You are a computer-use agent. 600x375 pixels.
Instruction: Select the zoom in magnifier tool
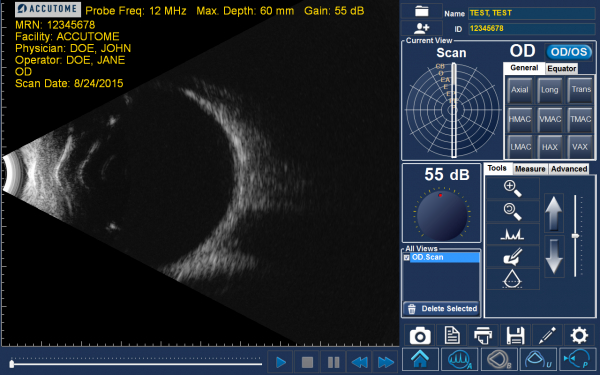click(x=512, y=188)
